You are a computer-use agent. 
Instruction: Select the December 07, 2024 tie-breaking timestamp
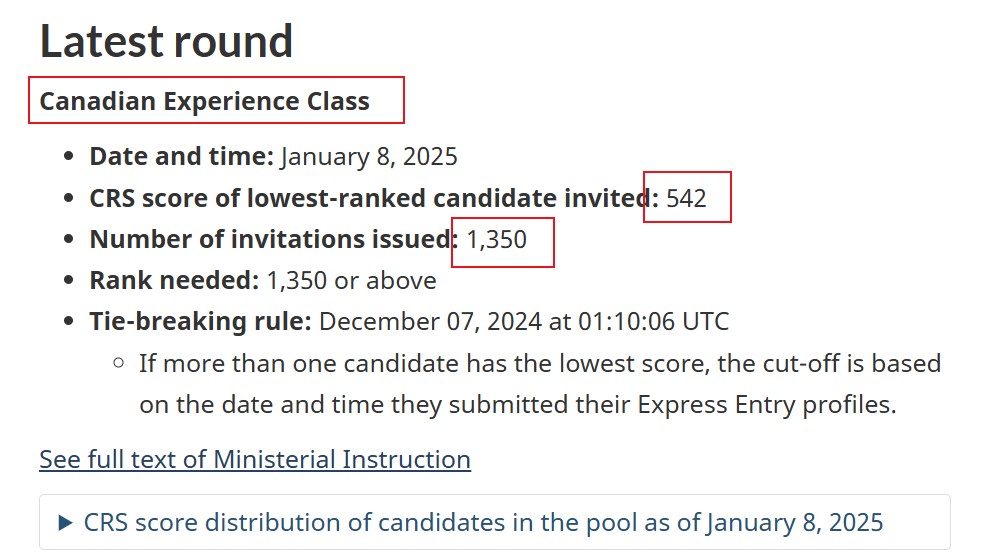pyautogui.click(x=524, y=321)
